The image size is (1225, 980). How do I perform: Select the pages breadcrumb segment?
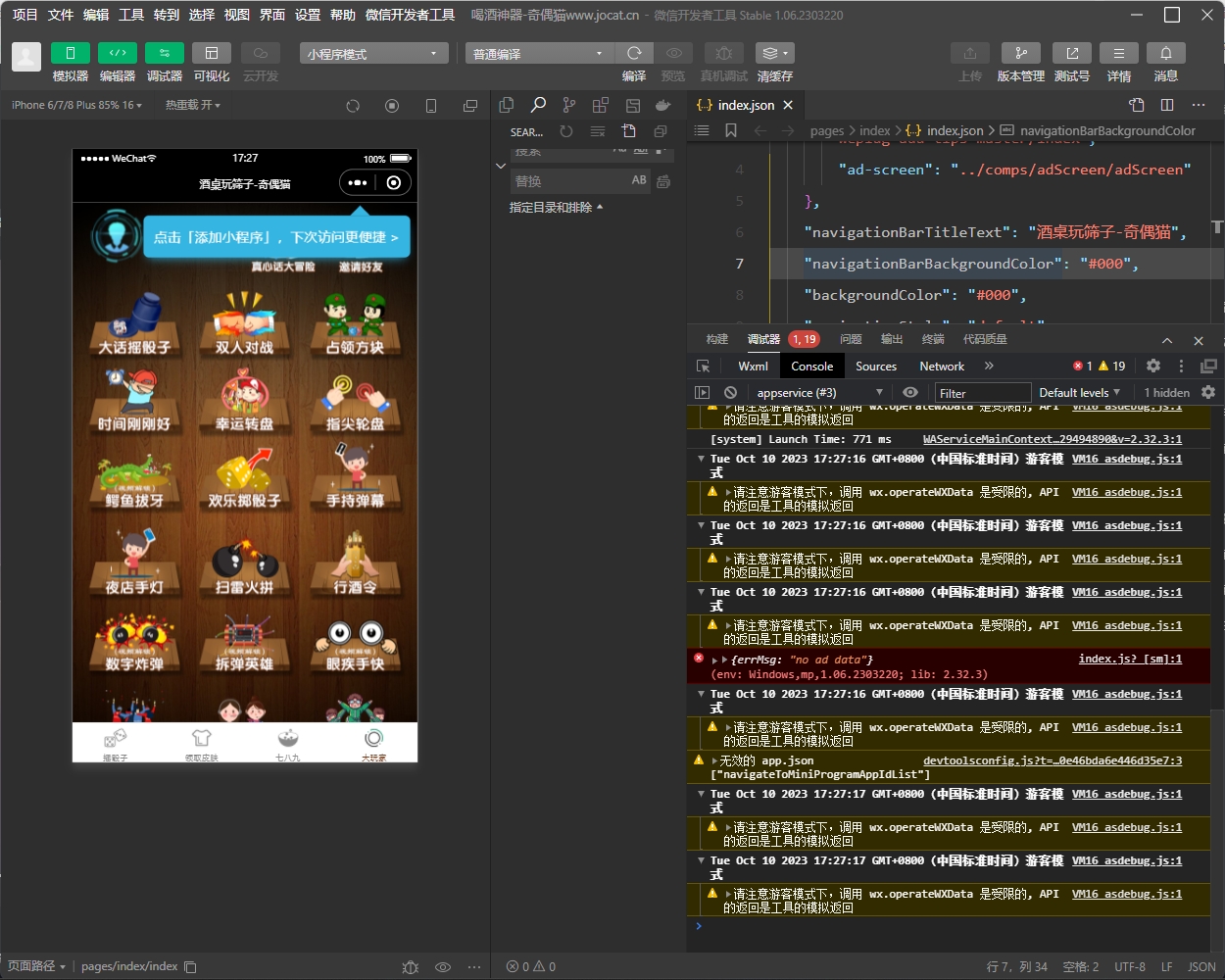point(827,130)
